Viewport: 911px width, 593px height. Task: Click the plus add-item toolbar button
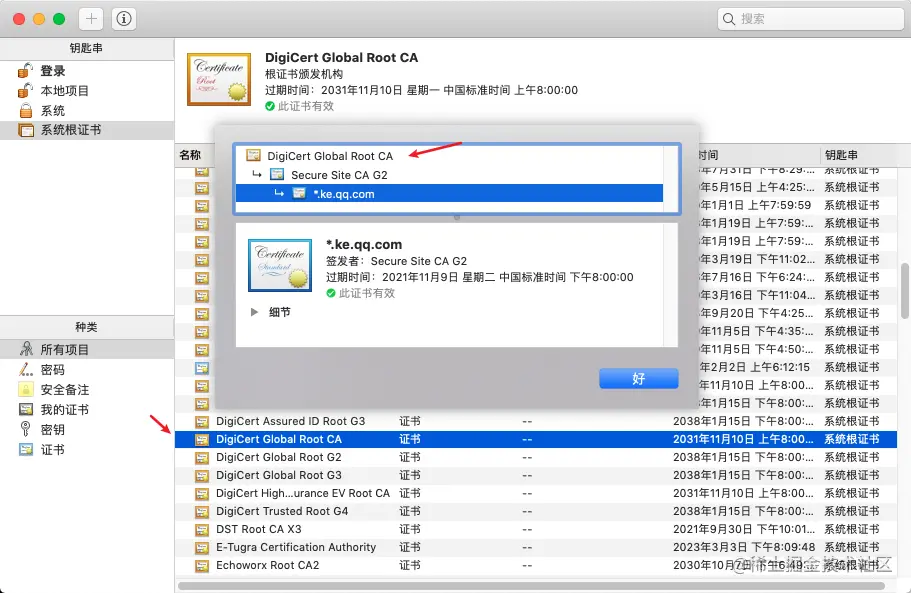tap(91, 19)
